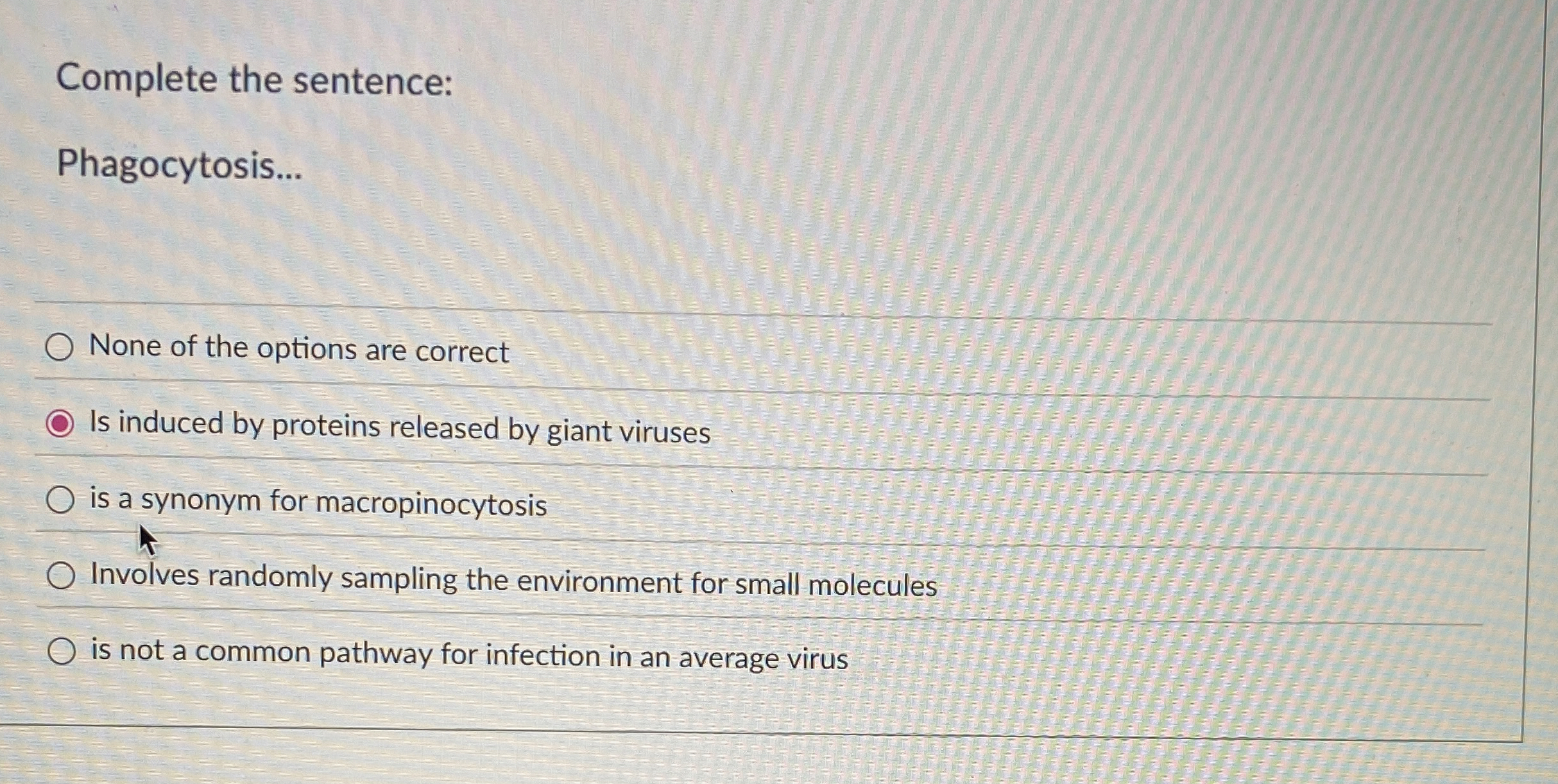1558x784 pixels.
Task: Click the radio circle next to the macropinocytosis option
Action: click(62, 500)
